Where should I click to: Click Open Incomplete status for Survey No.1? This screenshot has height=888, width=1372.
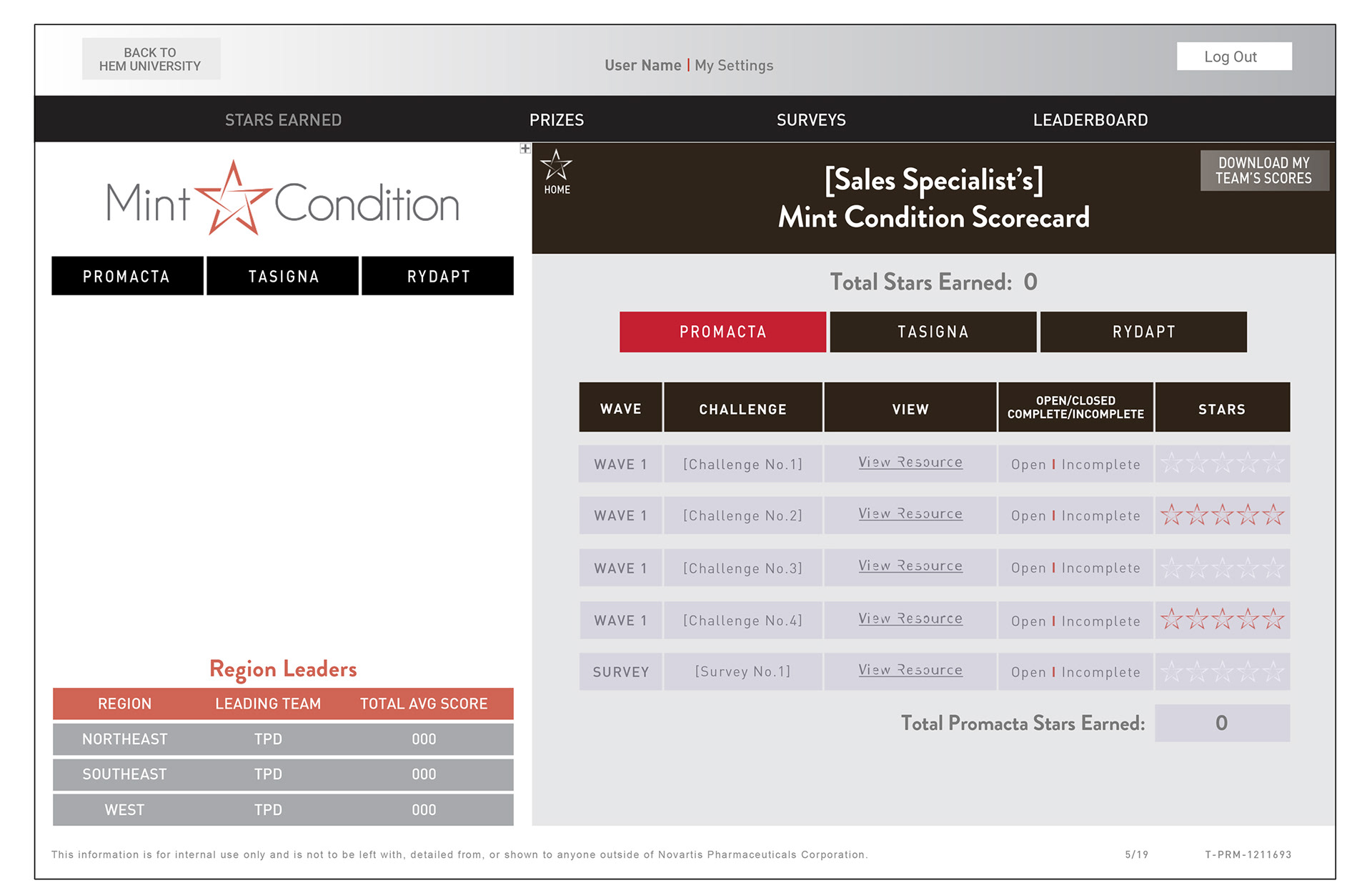coord(1075,671)
